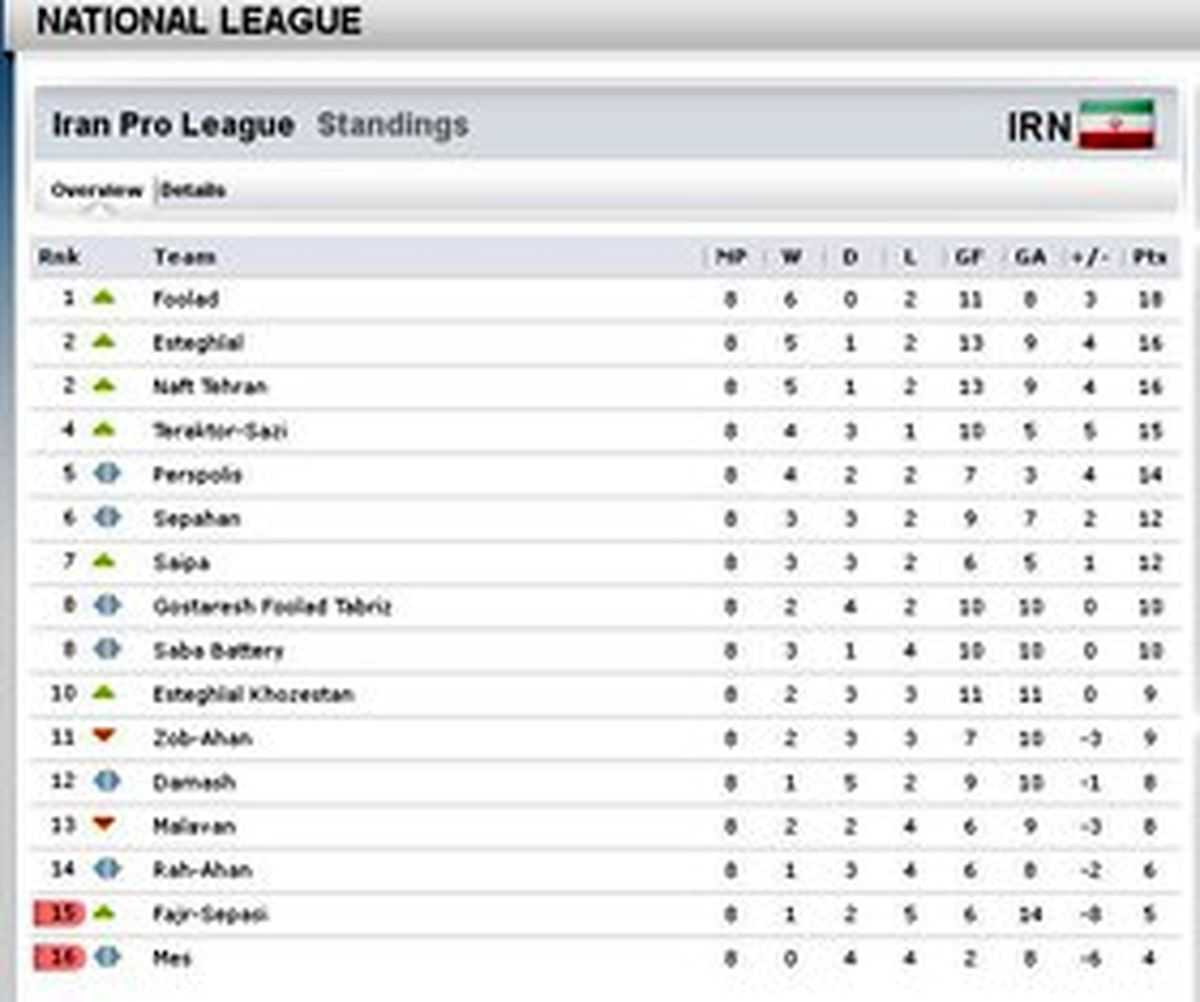Click the blue unchanged icon next to Damash
Image resolution: width=1200 pixels, height=1002 pixels.
(107, 781)
